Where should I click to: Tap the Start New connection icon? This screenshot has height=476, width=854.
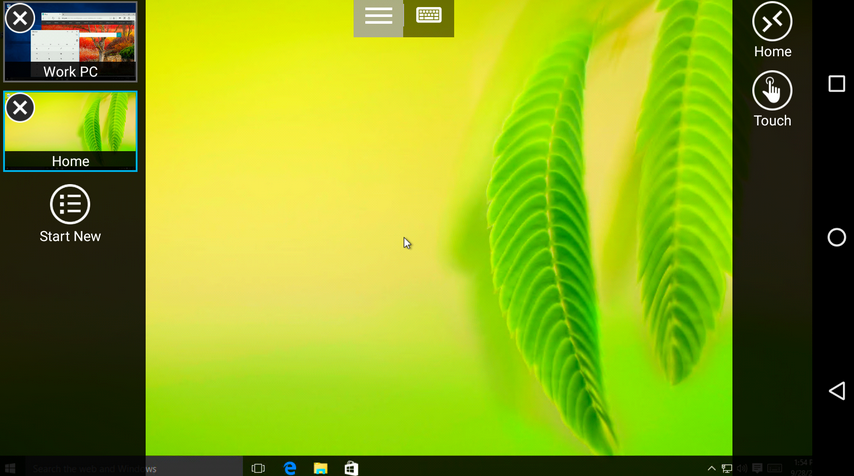click(x=70, y=204)
